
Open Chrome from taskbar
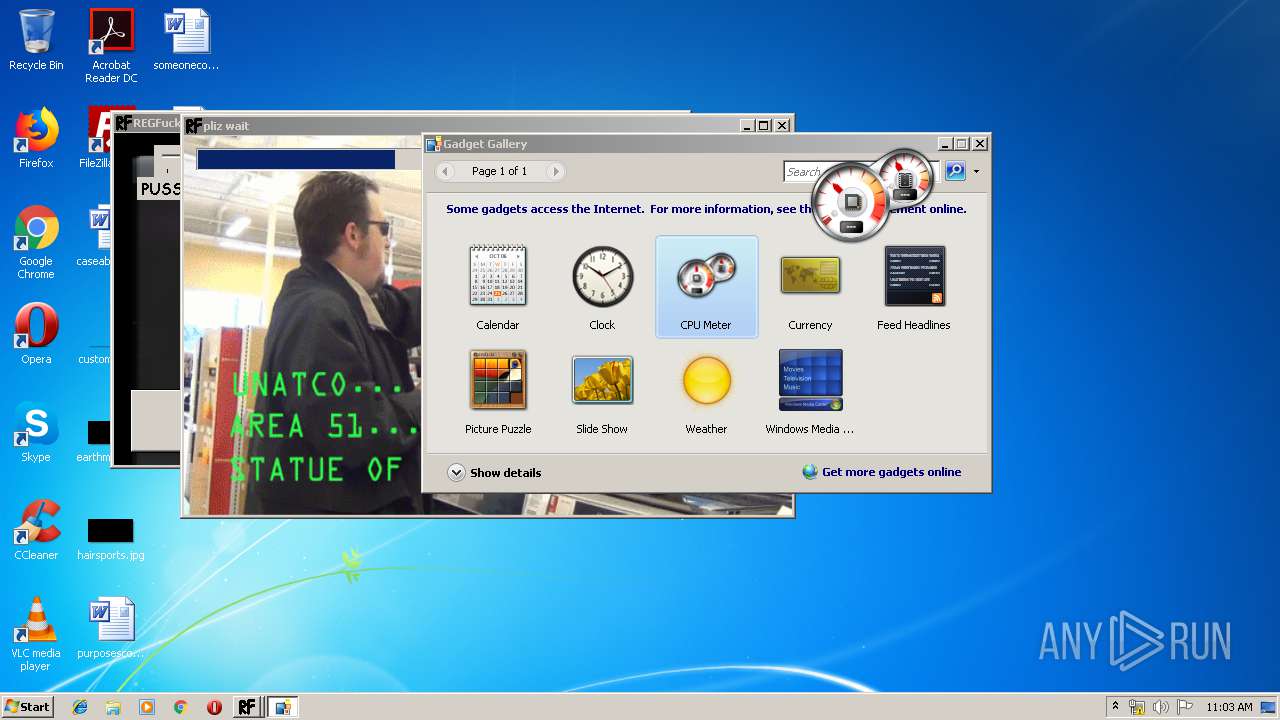(180, 707)
